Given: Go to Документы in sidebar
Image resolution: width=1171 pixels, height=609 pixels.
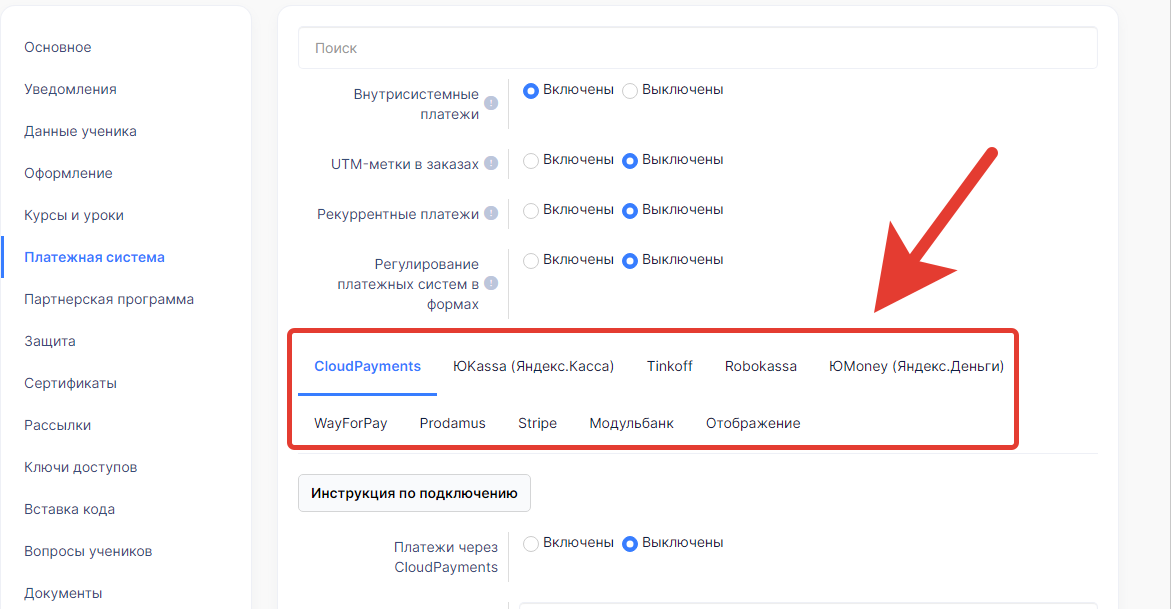Looking at the screenshot, I should 63,593.
